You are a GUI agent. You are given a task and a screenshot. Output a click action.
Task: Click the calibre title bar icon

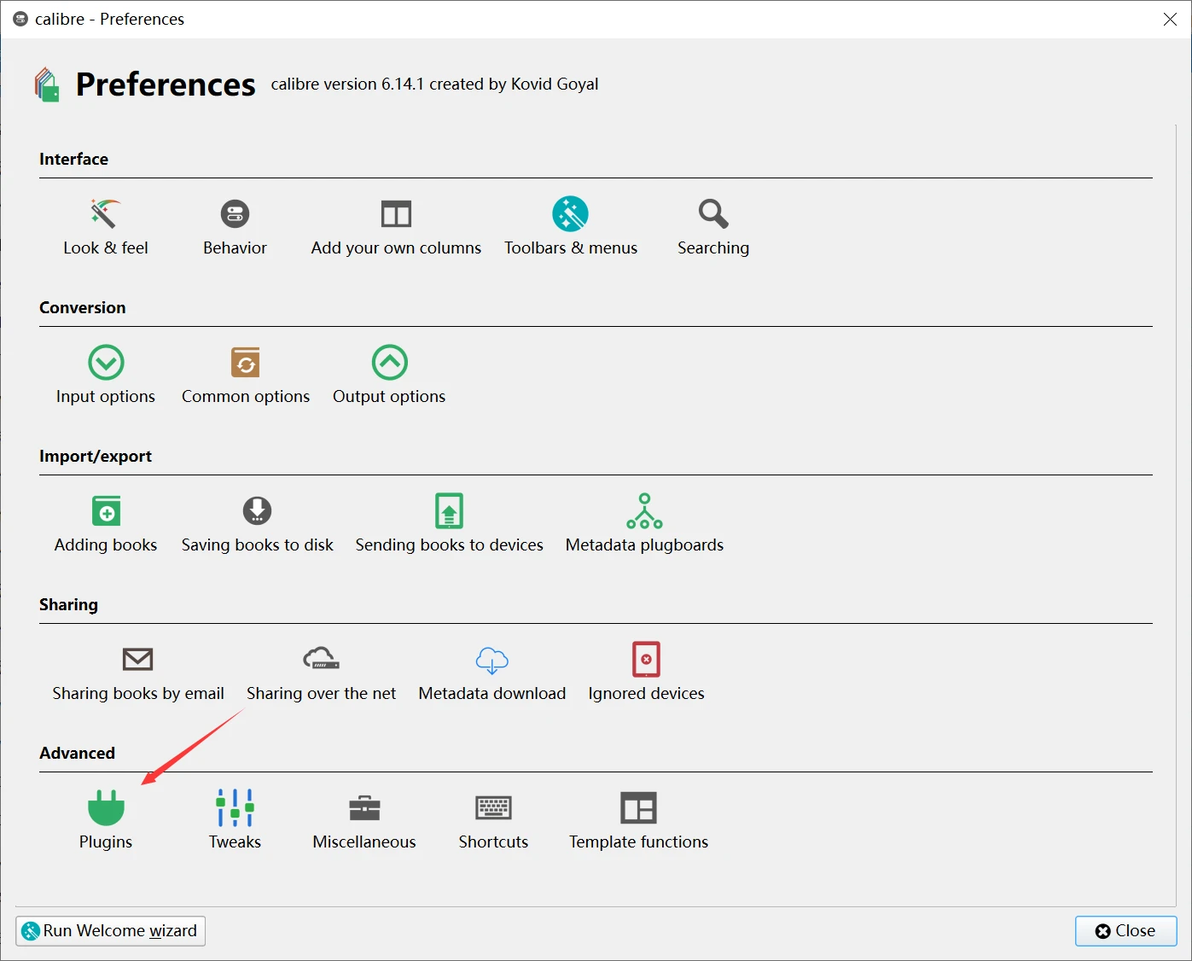[x=21, y=19]
